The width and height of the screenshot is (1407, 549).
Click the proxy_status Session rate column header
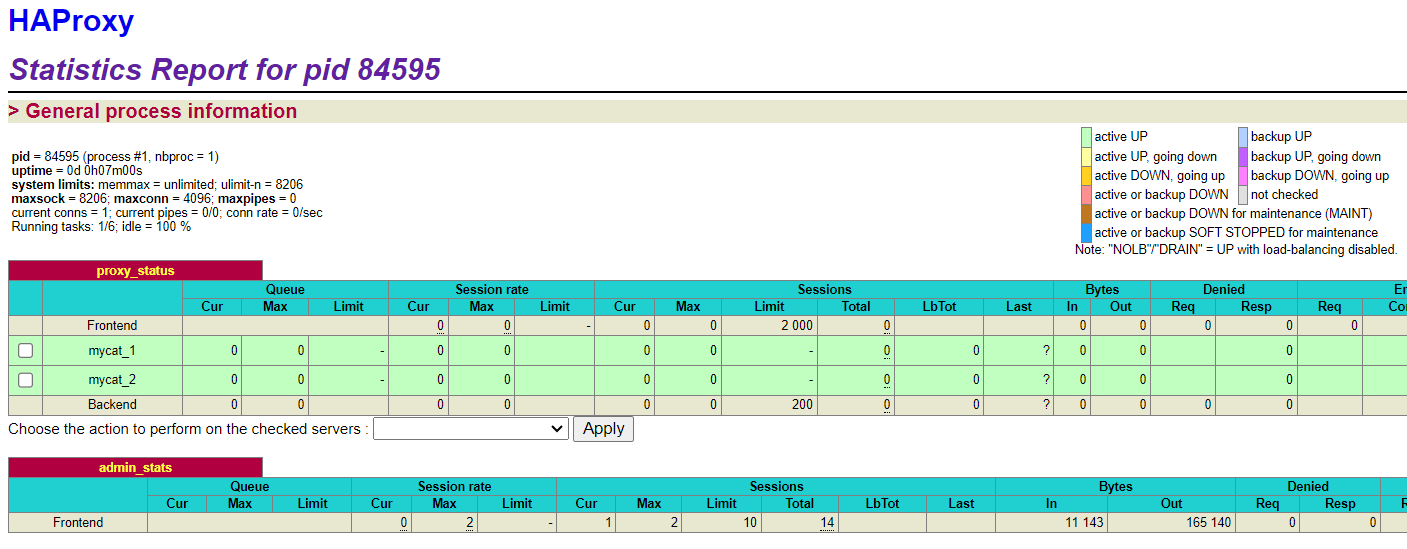[x=491, y=289]
